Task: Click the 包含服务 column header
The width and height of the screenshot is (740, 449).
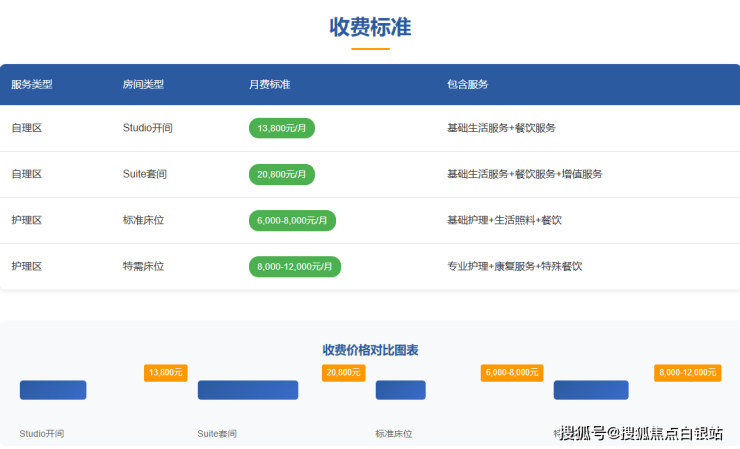Action: pyautogui.click(x=467, y=85)
